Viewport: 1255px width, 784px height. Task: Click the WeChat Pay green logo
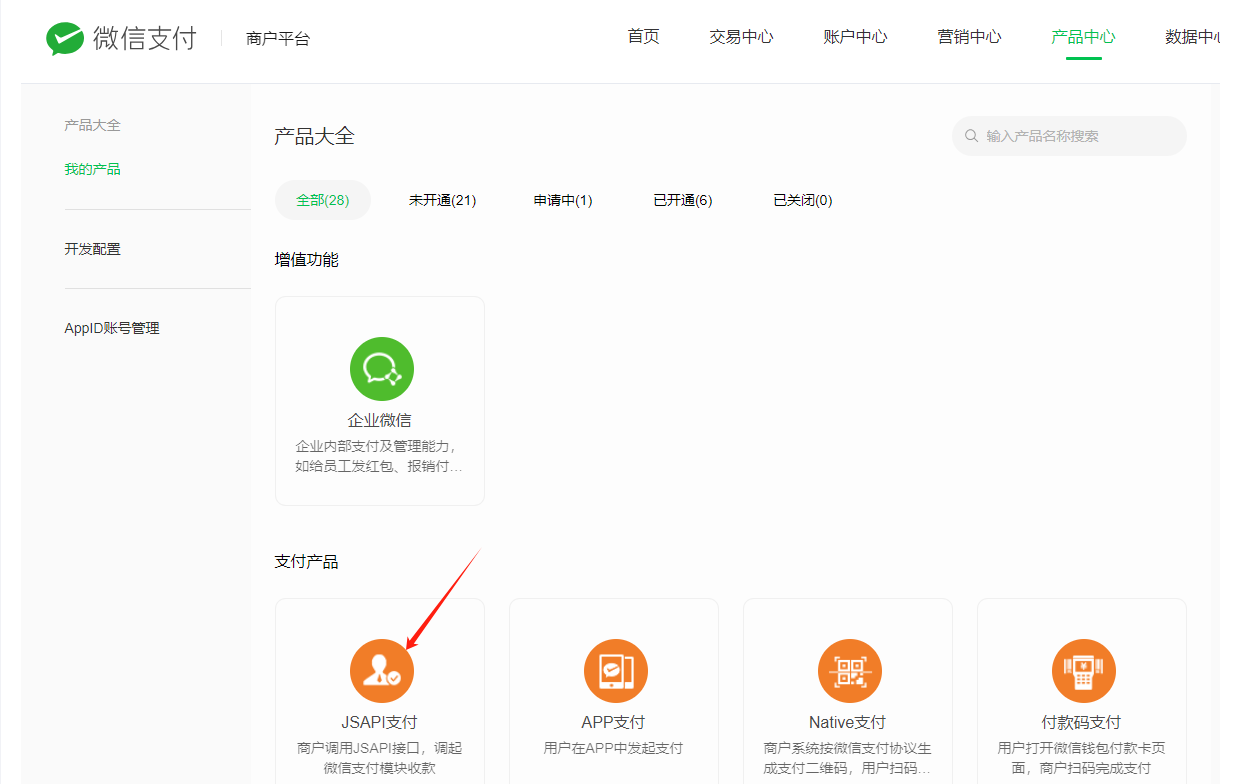click(65, 39)
